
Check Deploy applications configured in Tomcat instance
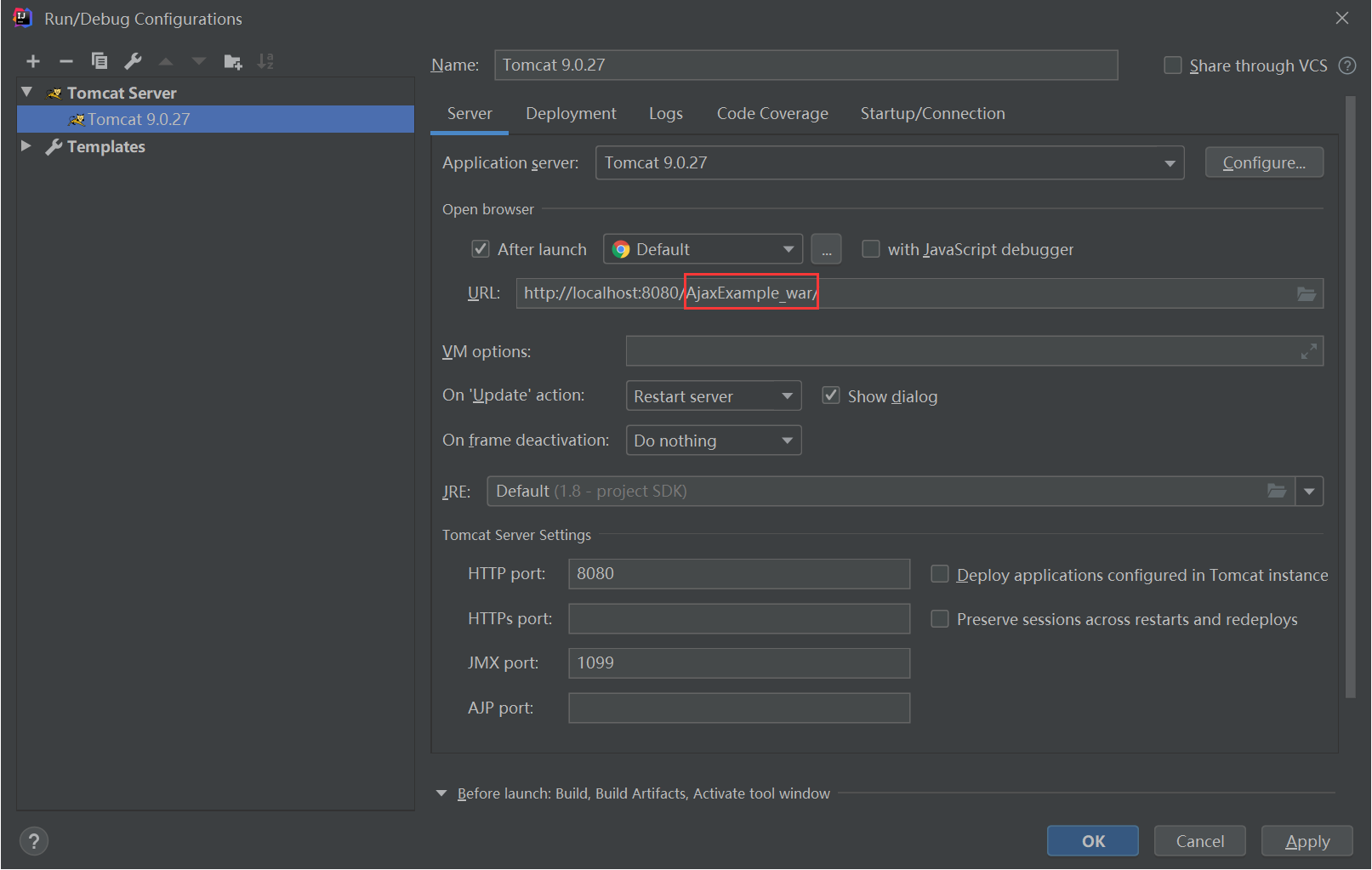click(940, 574)
